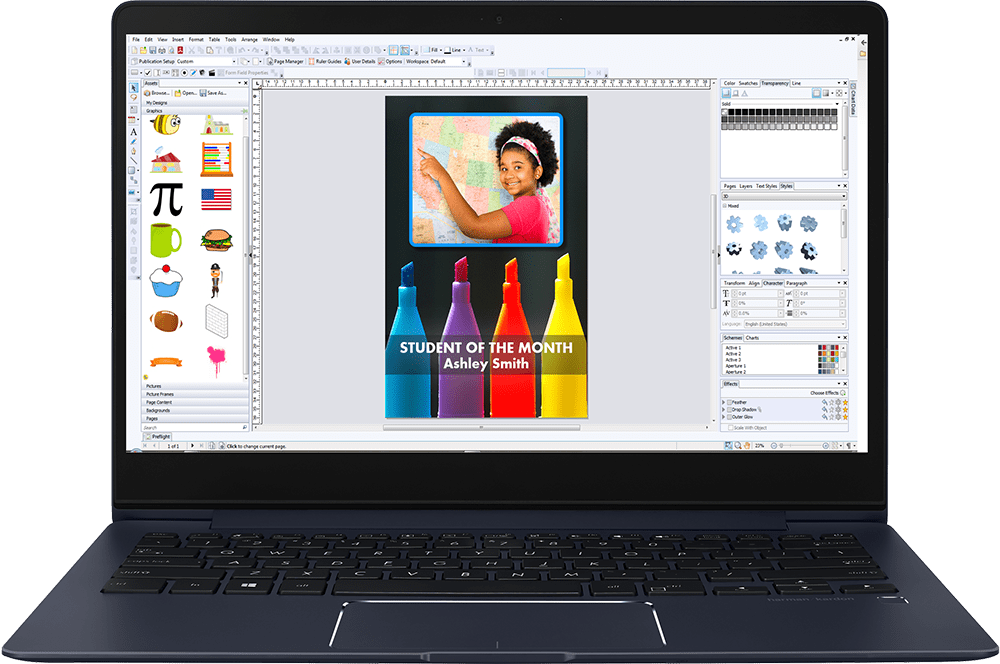
Task: Select the Pointer tool at top left
Action: pyautogui.click(x=133, y=88)
